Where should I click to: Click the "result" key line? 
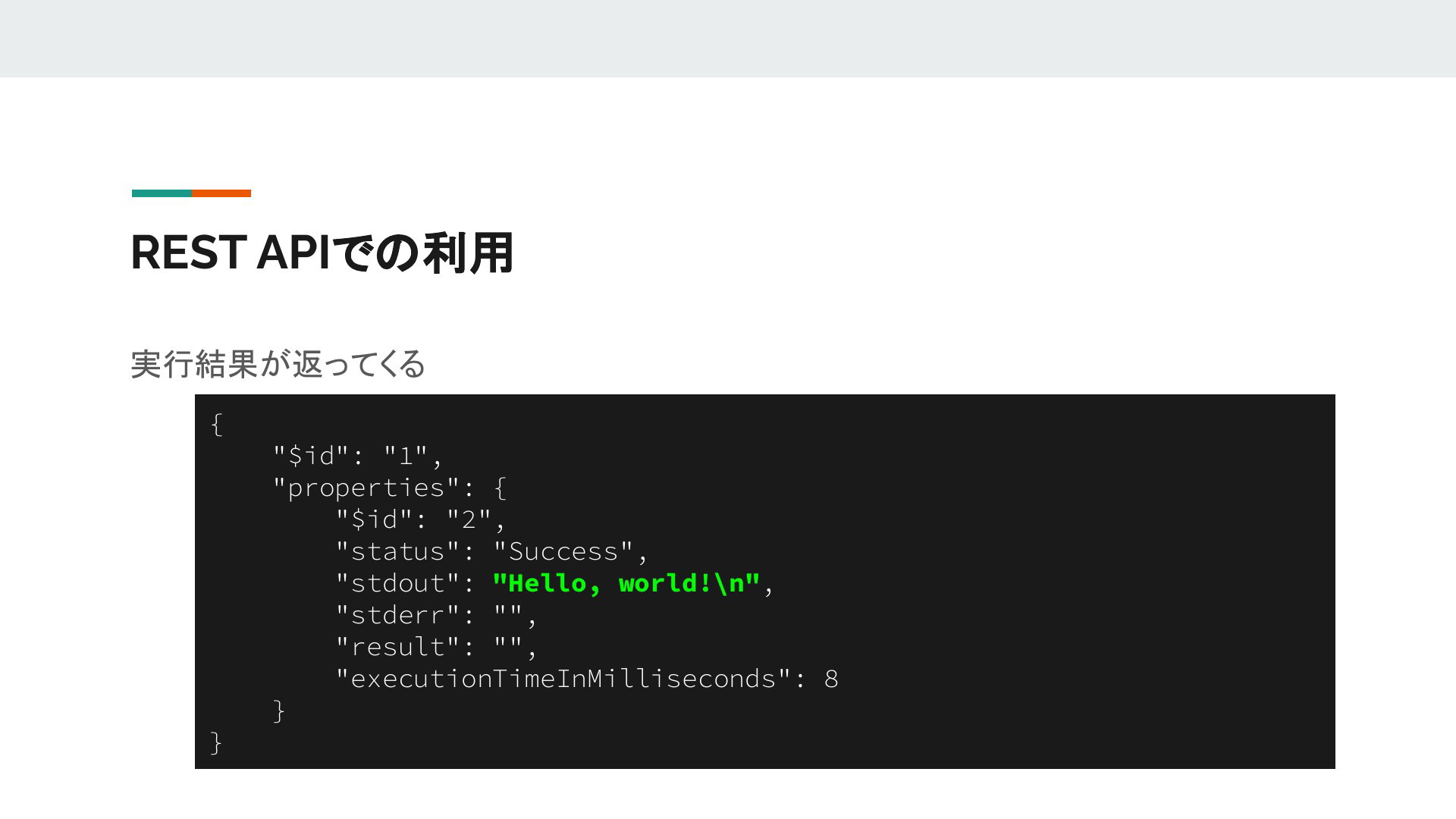[x=437, y=647]
